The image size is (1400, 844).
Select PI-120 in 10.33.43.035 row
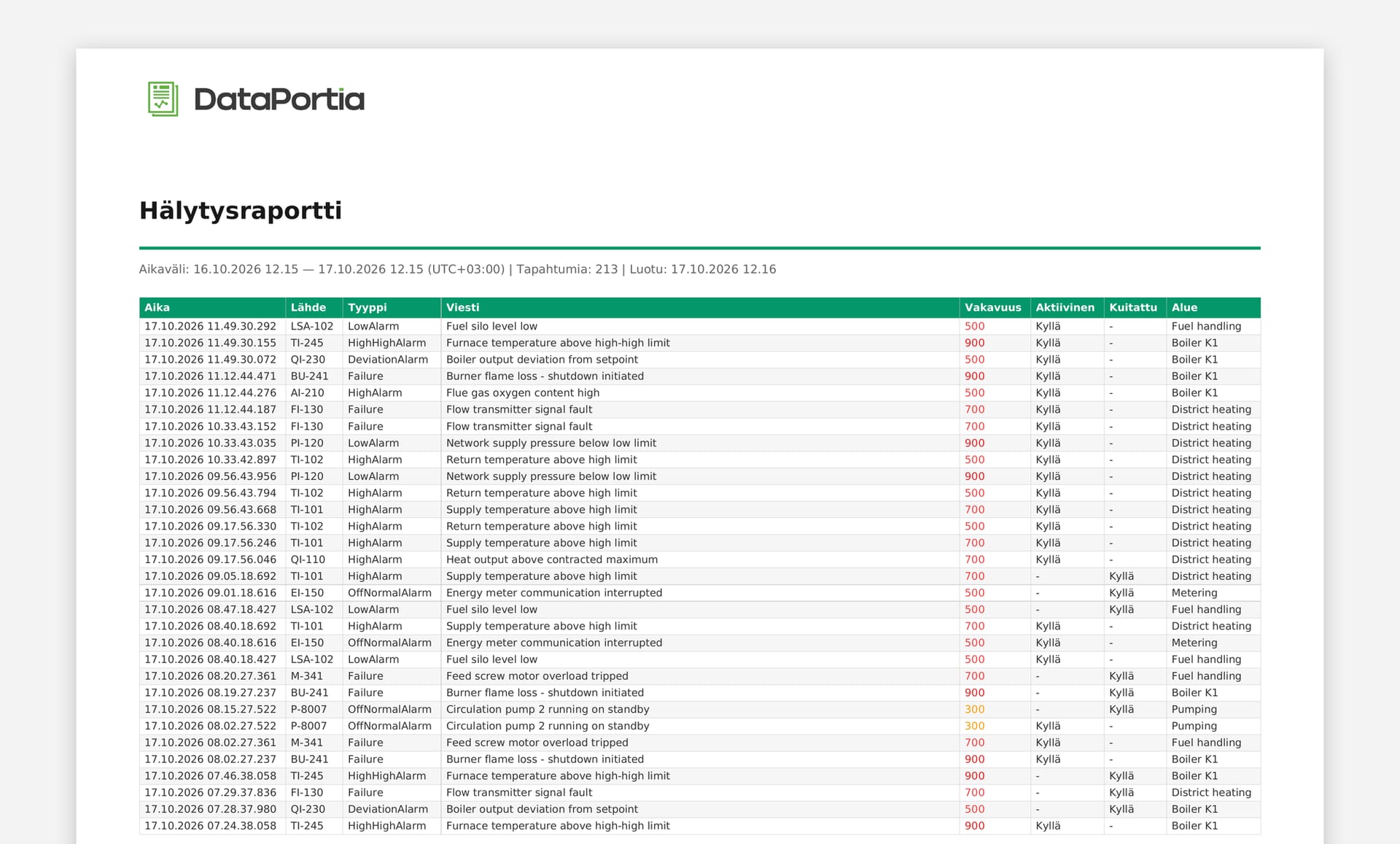click(307, 443)
